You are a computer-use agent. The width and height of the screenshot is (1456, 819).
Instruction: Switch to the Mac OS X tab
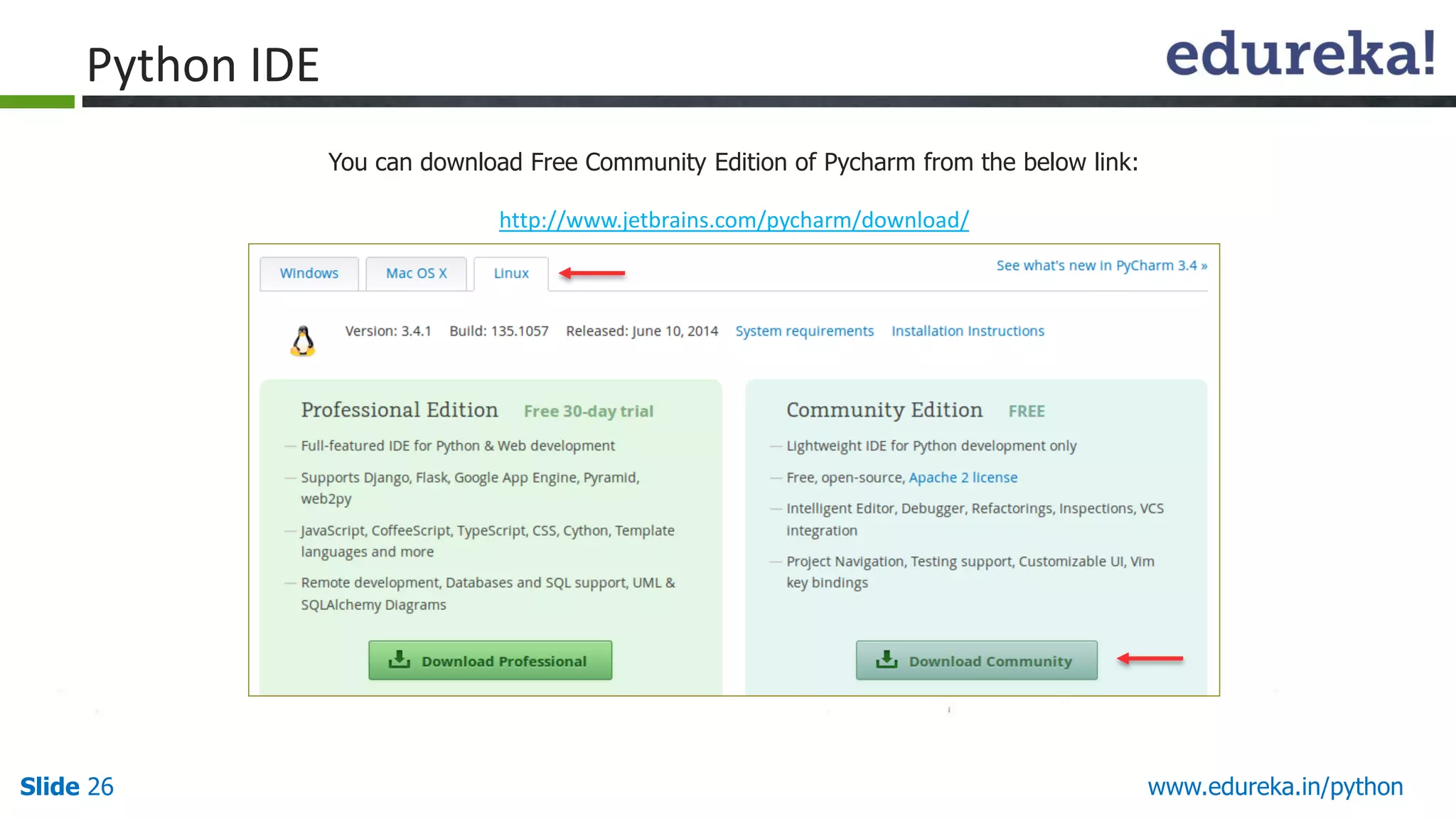(x=417, y=274)
